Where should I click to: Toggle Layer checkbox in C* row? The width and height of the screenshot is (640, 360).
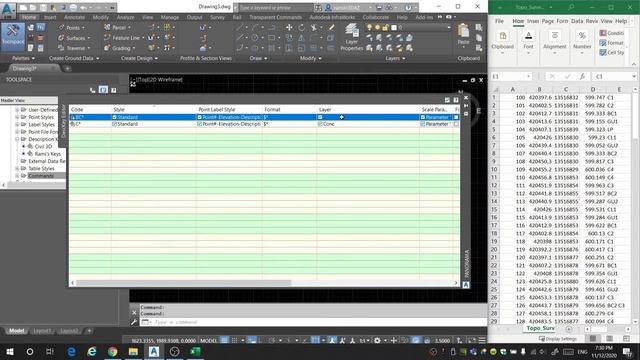coord(320,124)
